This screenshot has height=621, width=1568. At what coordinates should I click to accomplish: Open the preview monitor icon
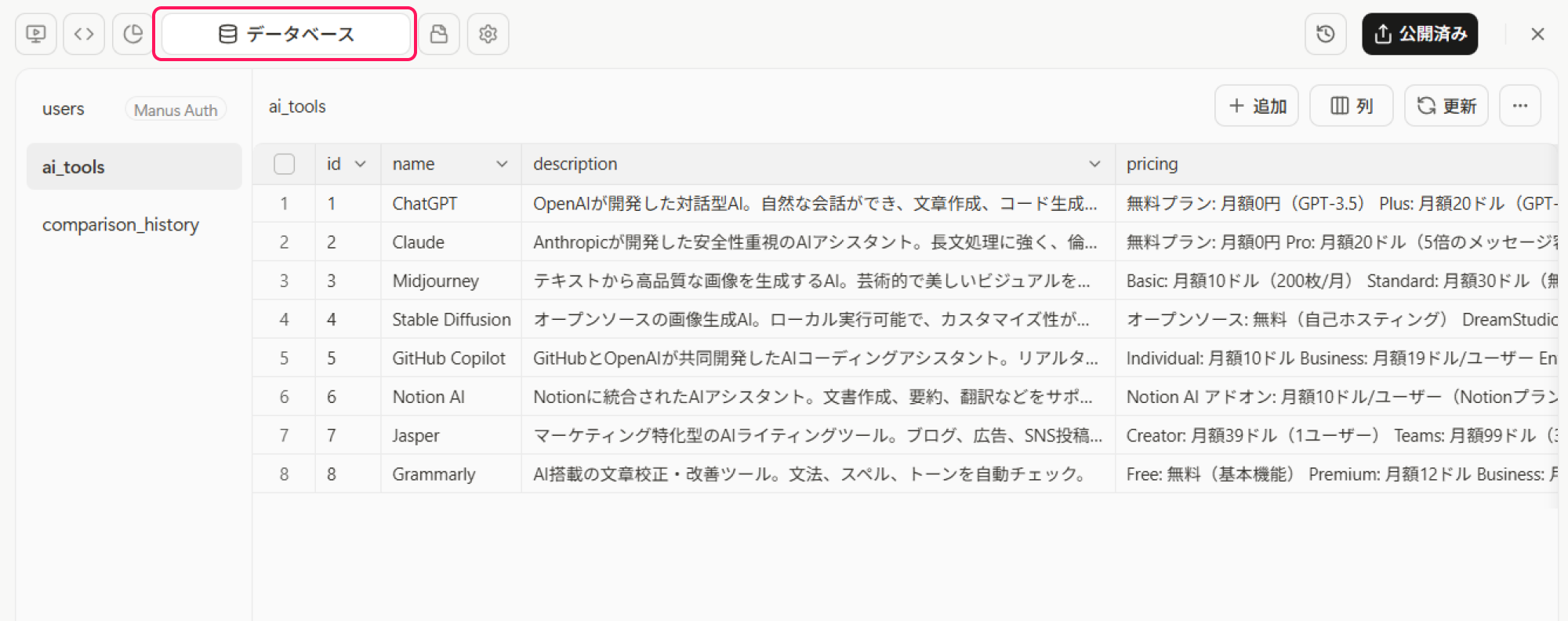click(x=36, y=34)
